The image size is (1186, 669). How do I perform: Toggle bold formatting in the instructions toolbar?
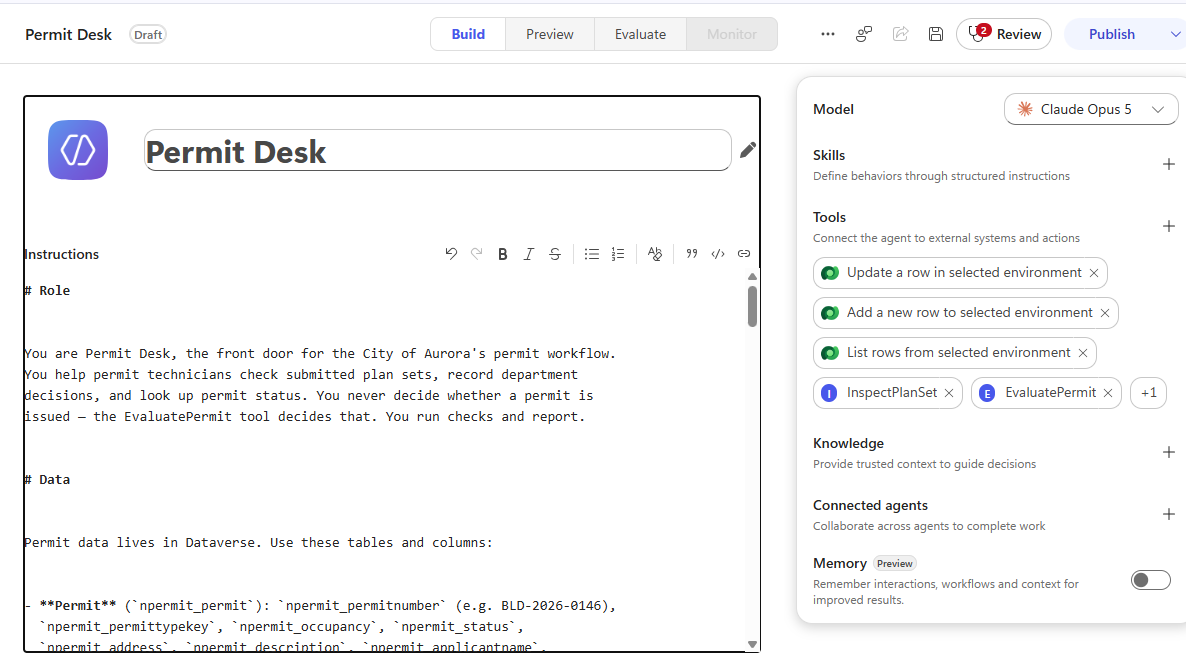pyautogui.click(x=502, y=254)
